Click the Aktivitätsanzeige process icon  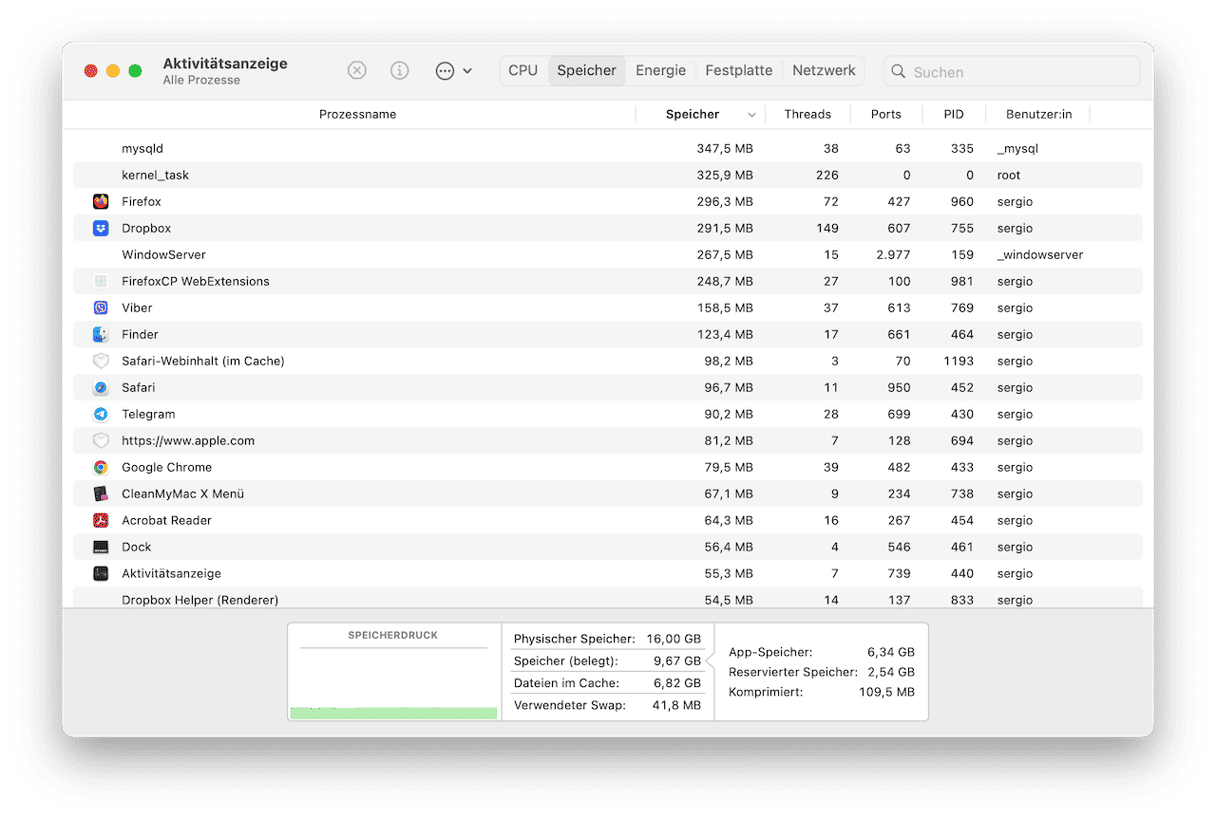(101, 574)
